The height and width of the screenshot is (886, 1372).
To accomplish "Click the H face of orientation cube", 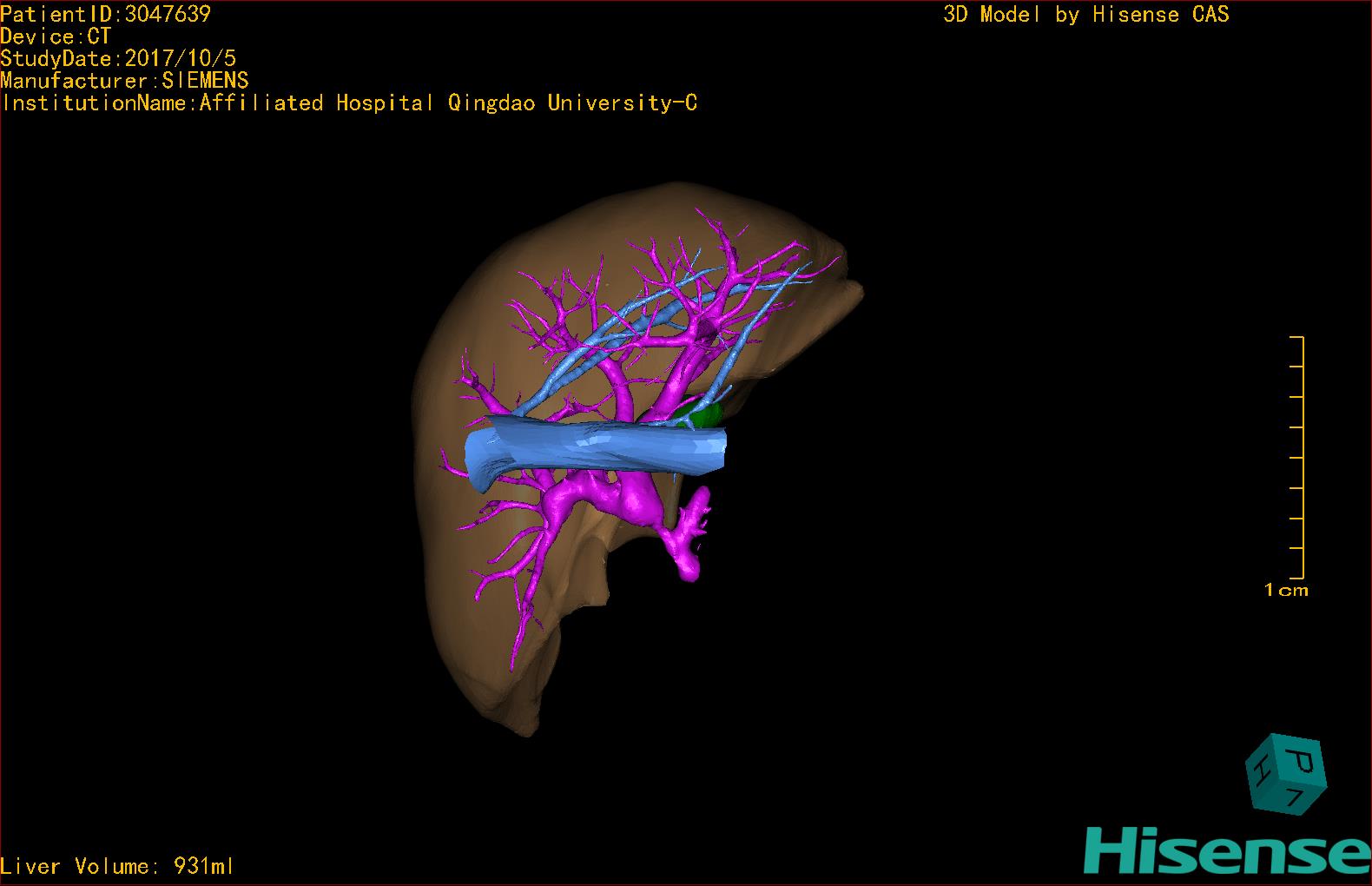I will coord(1261,770).
